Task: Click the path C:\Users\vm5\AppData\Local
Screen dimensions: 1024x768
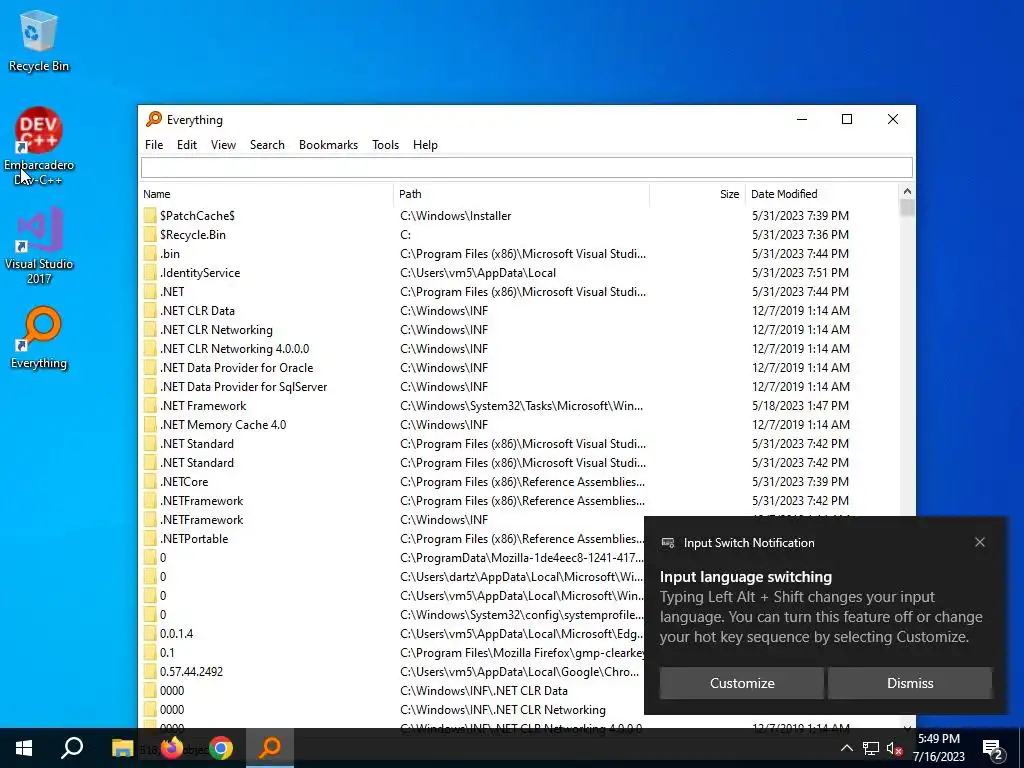Action: point(478,272)
